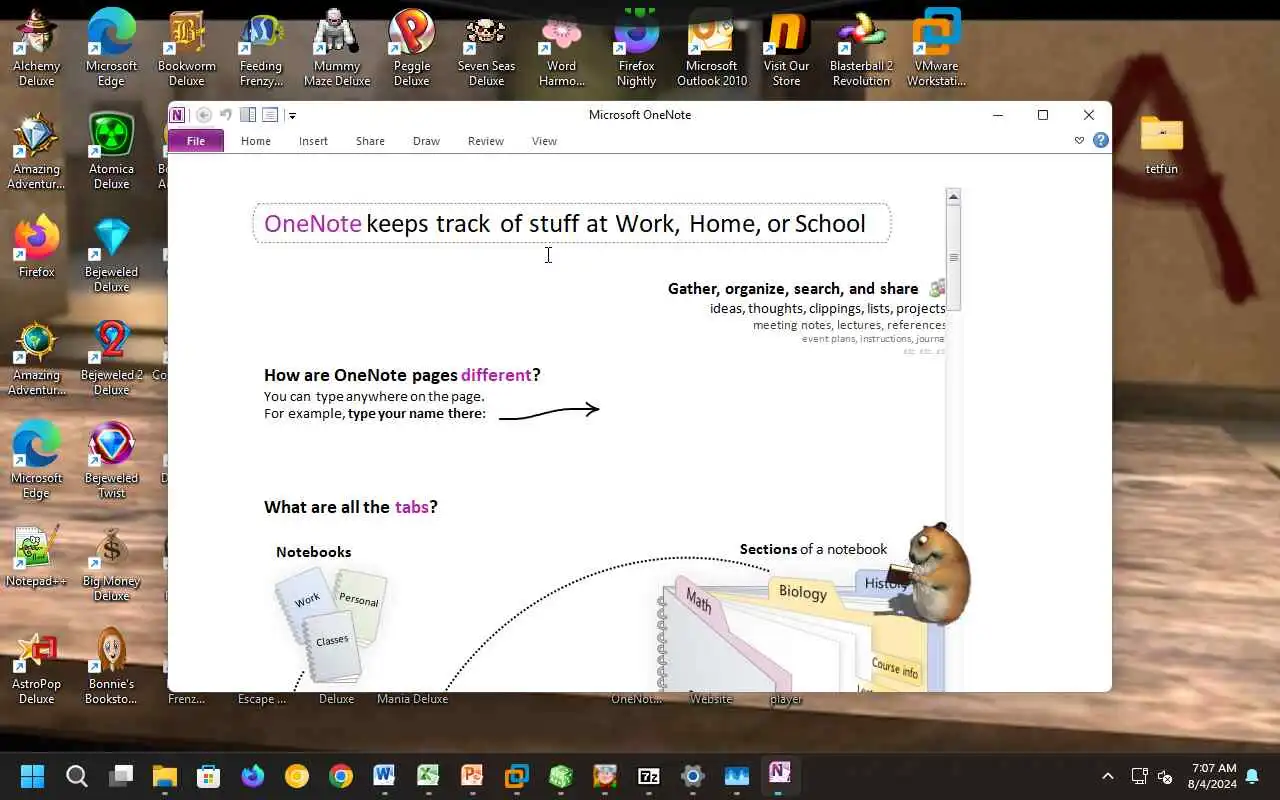
Task: Select Microsoft Edge shortcut in top desktop row
Action: [x=111, y=48]
